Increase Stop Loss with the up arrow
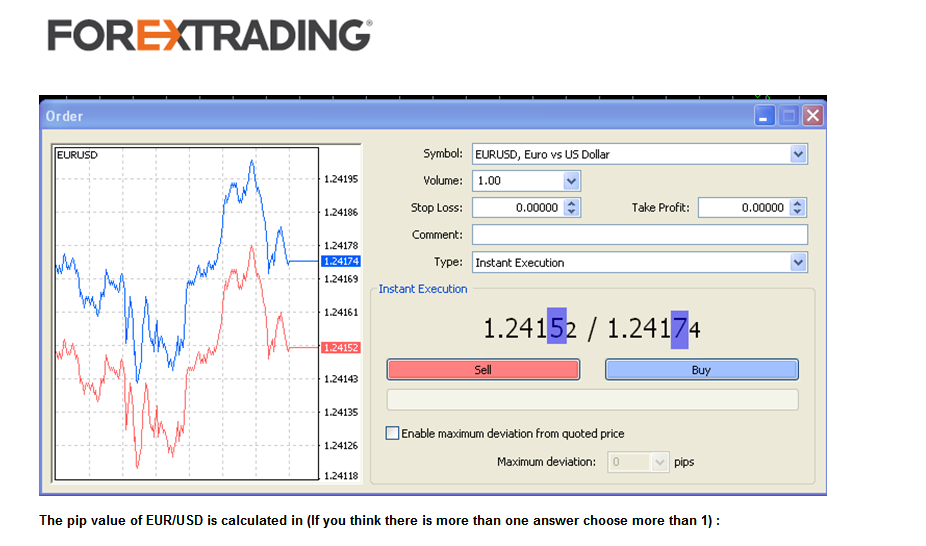Viewport: 926px width, 546px height. 571,204
